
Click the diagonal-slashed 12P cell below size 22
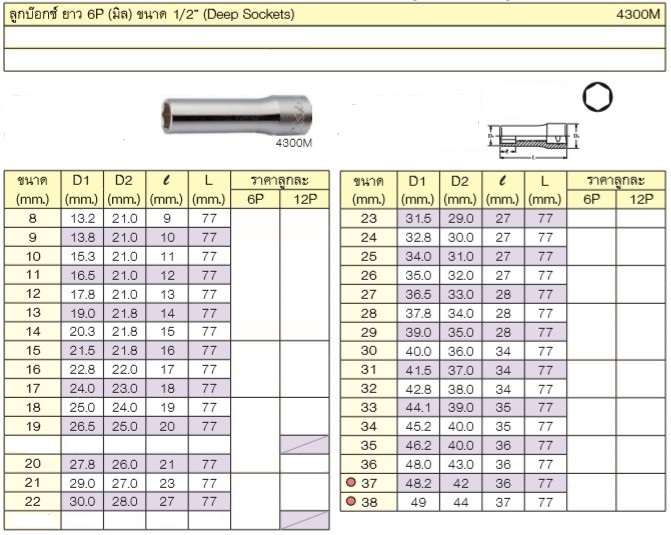pyautogui.click(x=304, y=519)
